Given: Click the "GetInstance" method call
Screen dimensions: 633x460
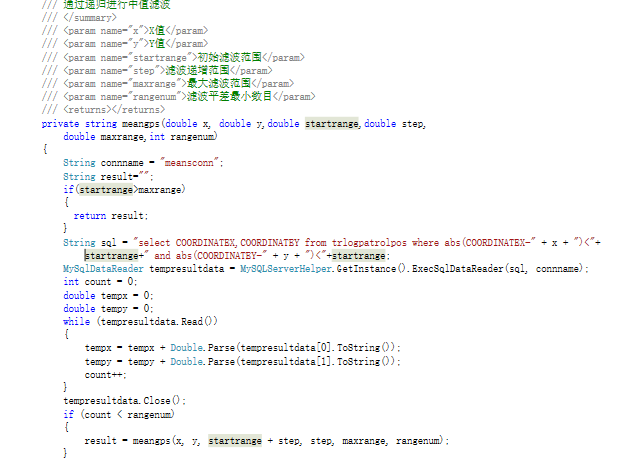Looking at the screenshot, I should [x=366, y=269].
